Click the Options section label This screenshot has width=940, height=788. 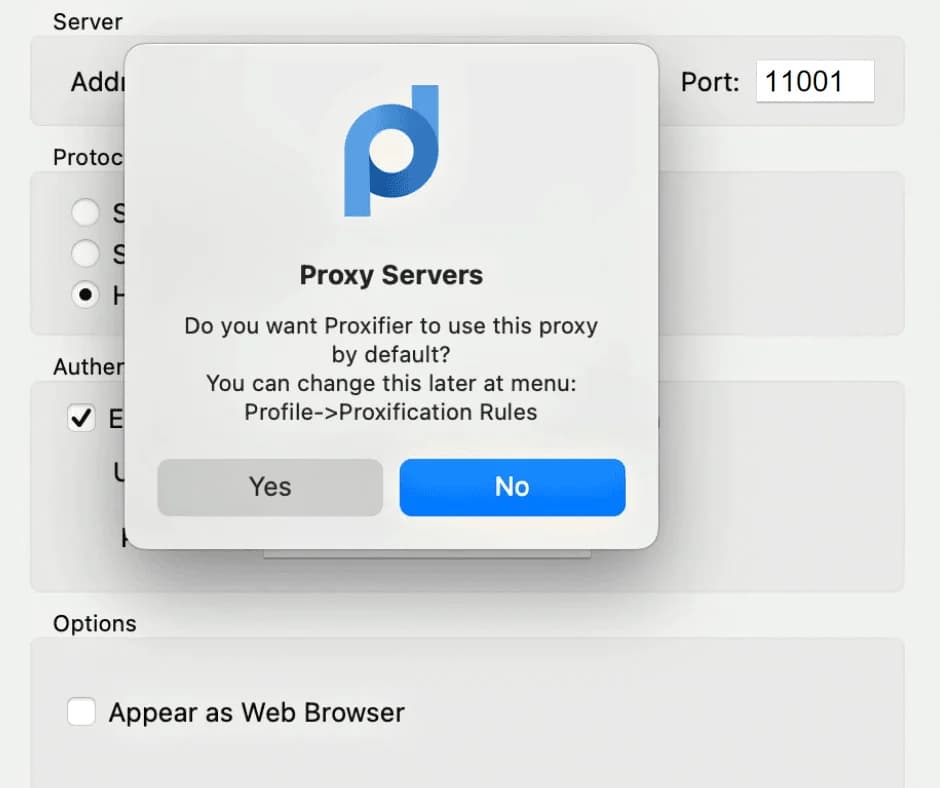[94, 623]
